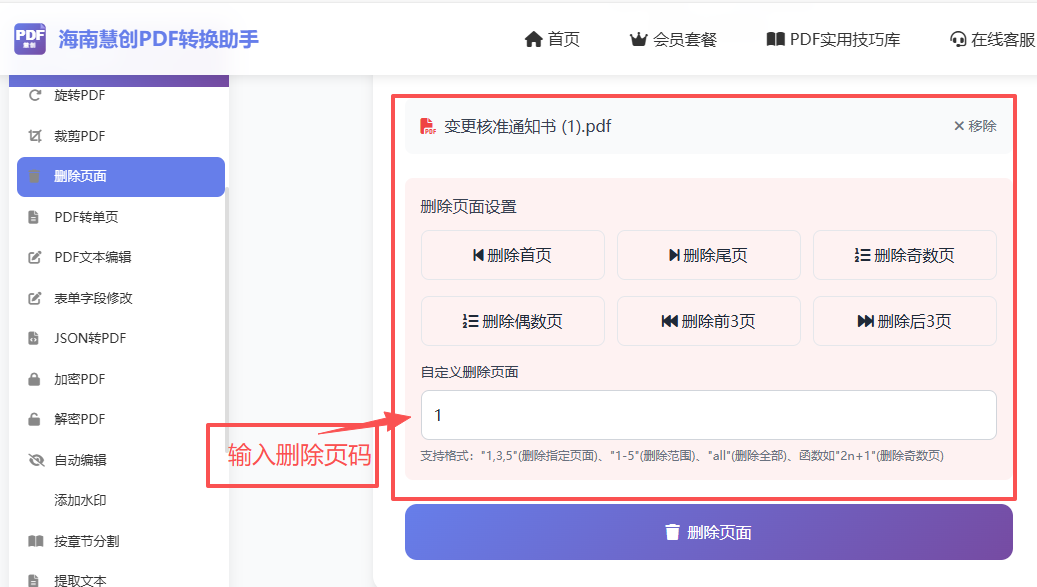Click trash icon in 删除页面 sidebar item
1037x587 pixels.
pos(34,176)
